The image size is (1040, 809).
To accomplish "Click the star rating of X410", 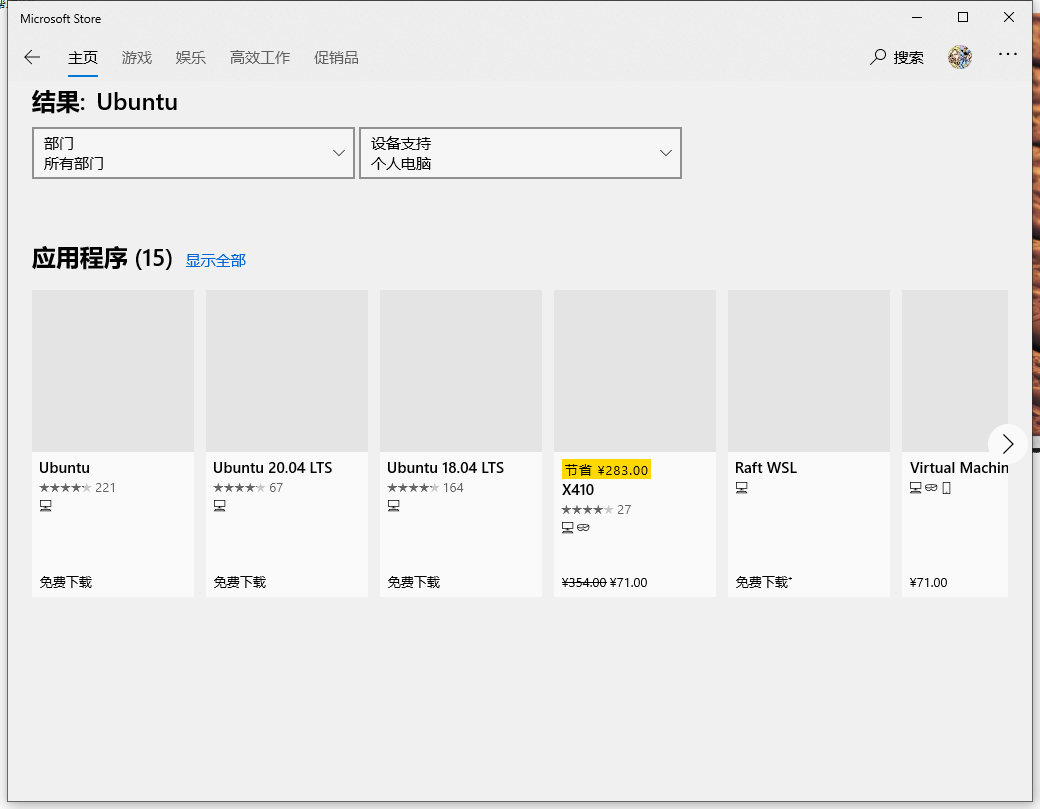I will coord(587,510).
